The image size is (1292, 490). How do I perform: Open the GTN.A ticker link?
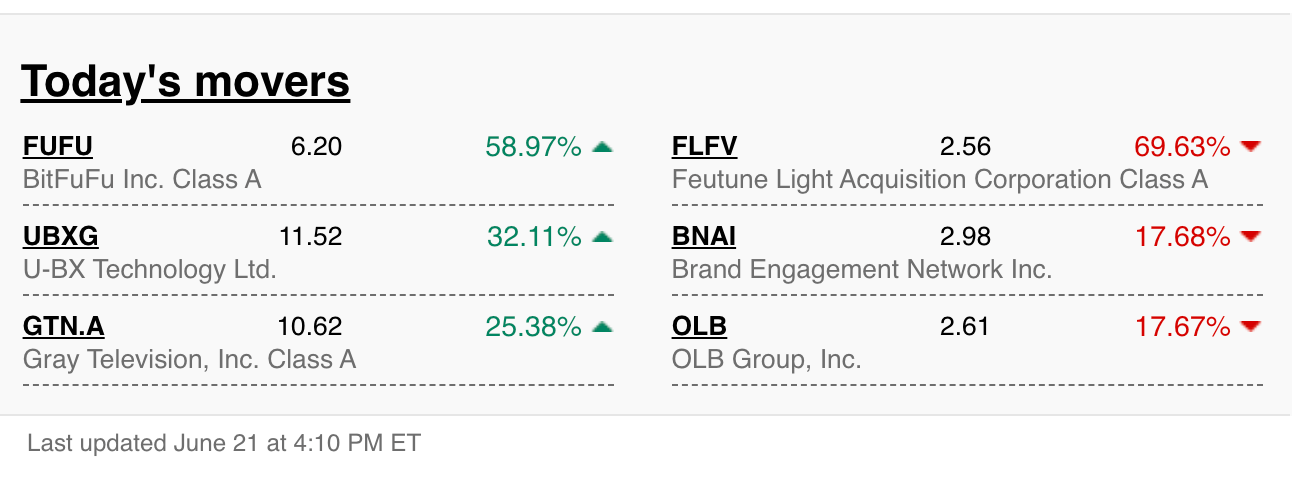[63, 327]
